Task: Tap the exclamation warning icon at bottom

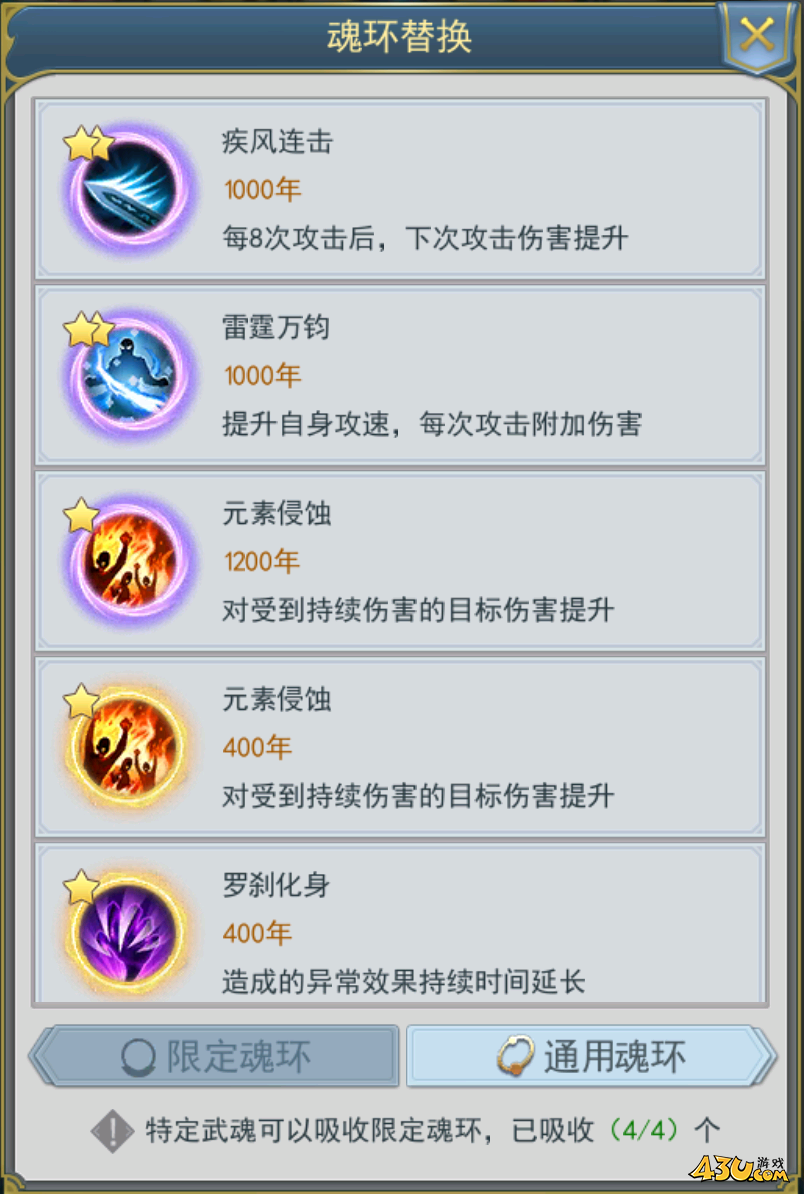Action: [113, 1132]
